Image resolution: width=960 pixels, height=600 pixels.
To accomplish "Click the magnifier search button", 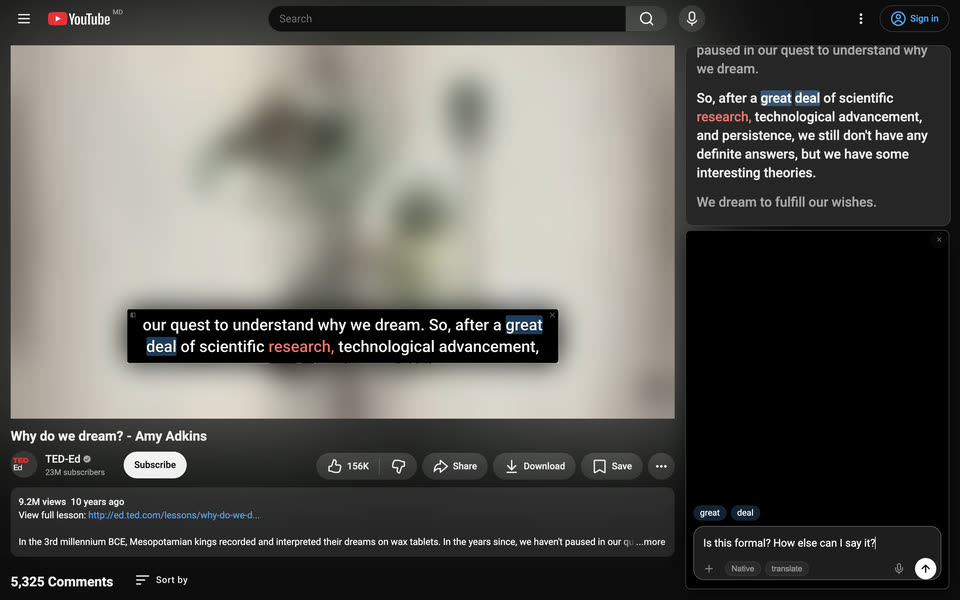I will tap(646, 19).
